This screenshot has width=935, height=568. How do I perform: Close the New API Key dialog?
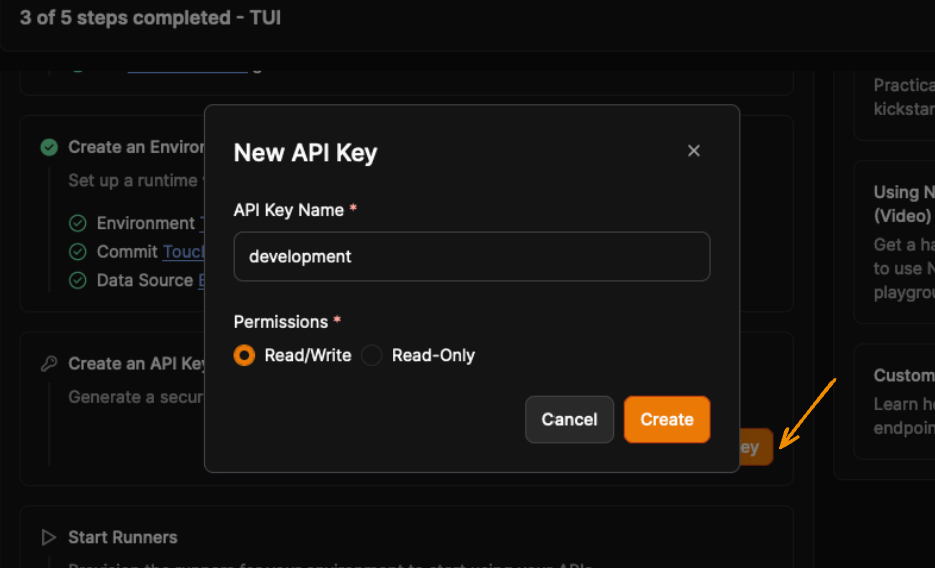point(694,151)
